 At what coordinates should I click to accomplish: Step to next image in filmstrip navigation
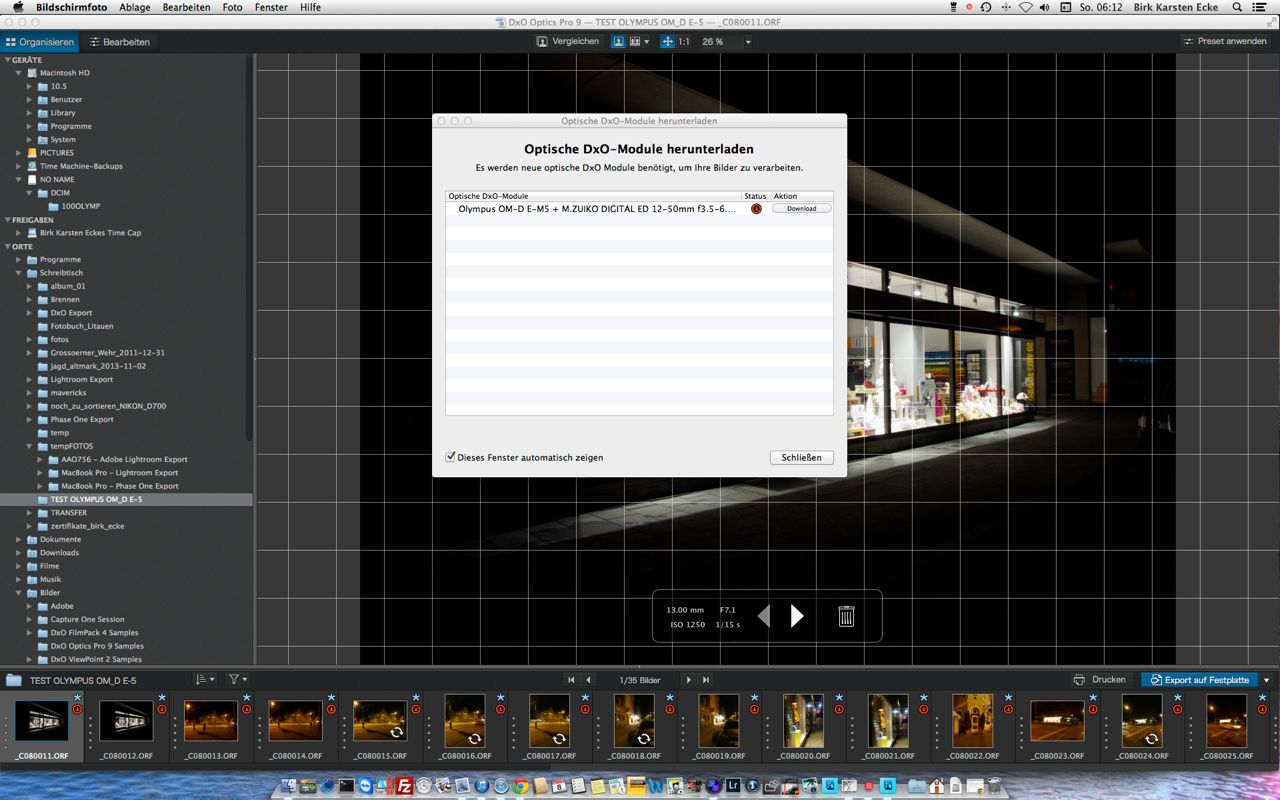(x=688, y=680)
